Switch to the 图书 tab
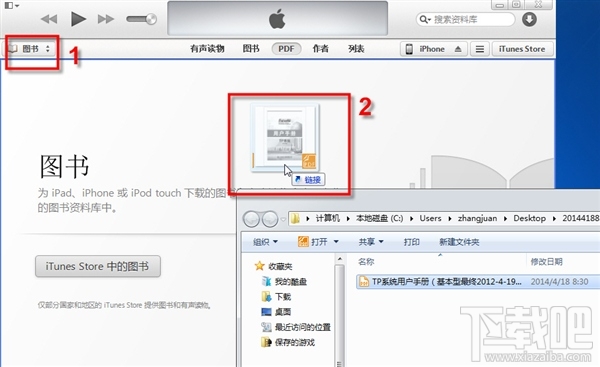Image resolution: width=600 pixels, height=367 pixels. pyautogui.click(x=251, y=49)
